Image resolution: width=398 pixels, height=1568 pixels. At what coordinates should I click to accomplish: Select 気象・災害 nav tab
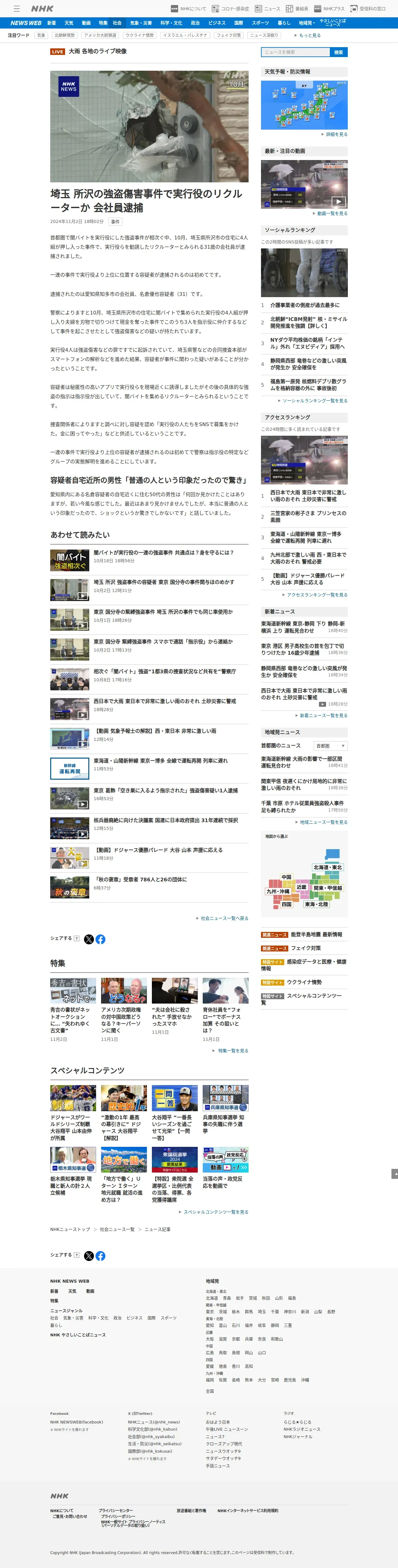(141, 23)
